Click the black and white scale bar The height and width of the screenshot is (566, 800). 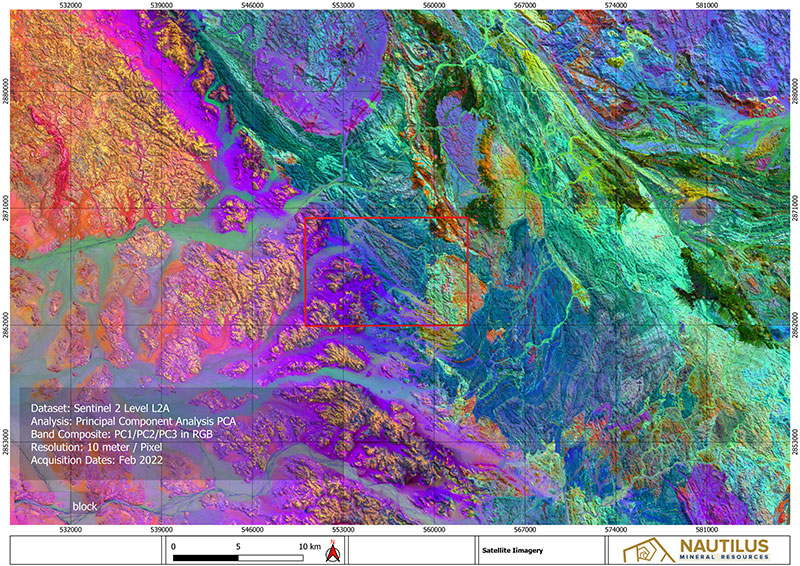238,555
